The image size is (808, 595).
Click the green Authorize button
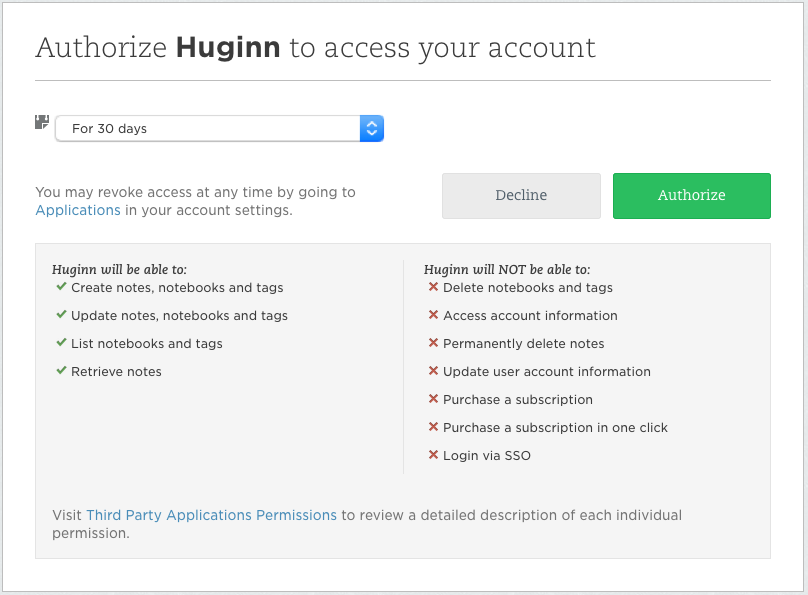click(691, 196)
